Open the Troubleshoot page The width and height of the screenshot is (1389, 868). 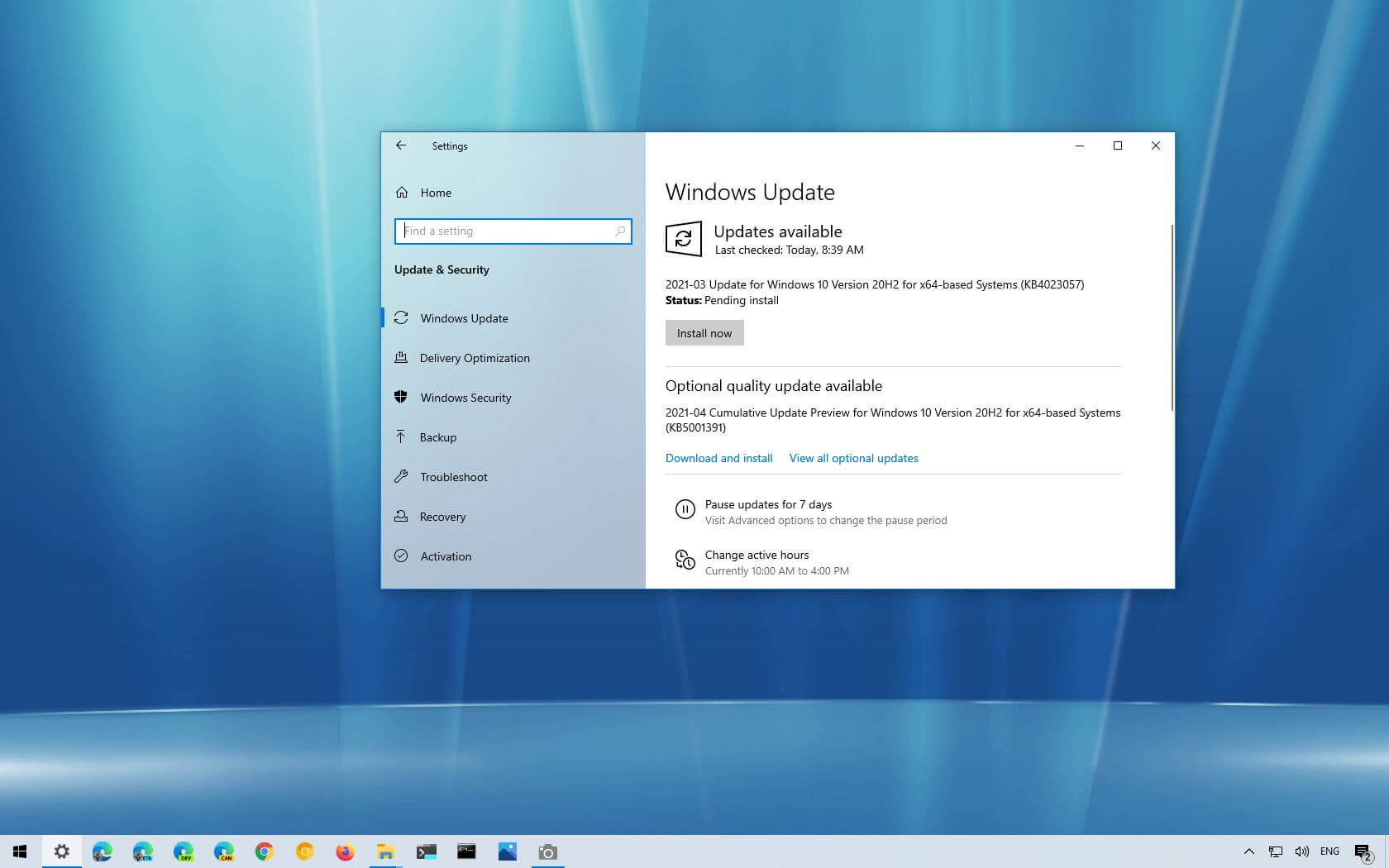pos(513,477)
